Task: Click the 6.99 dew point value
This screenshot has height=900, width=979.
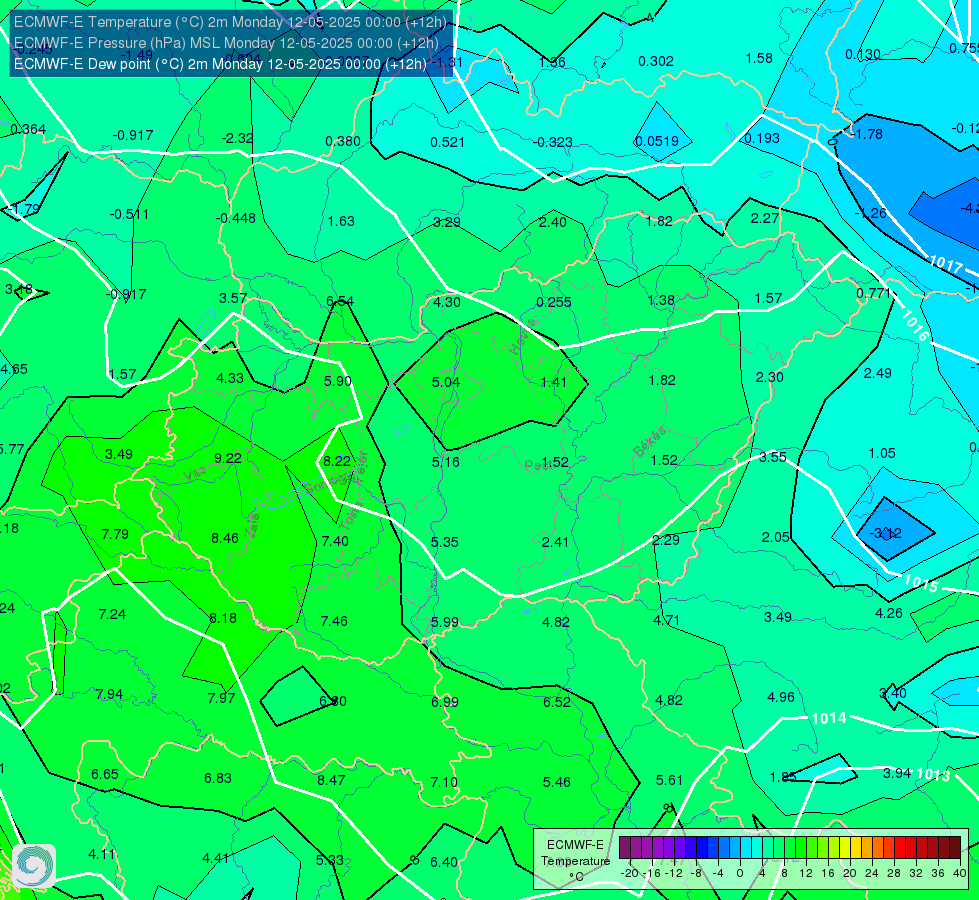Action: [x=445, y=702]
